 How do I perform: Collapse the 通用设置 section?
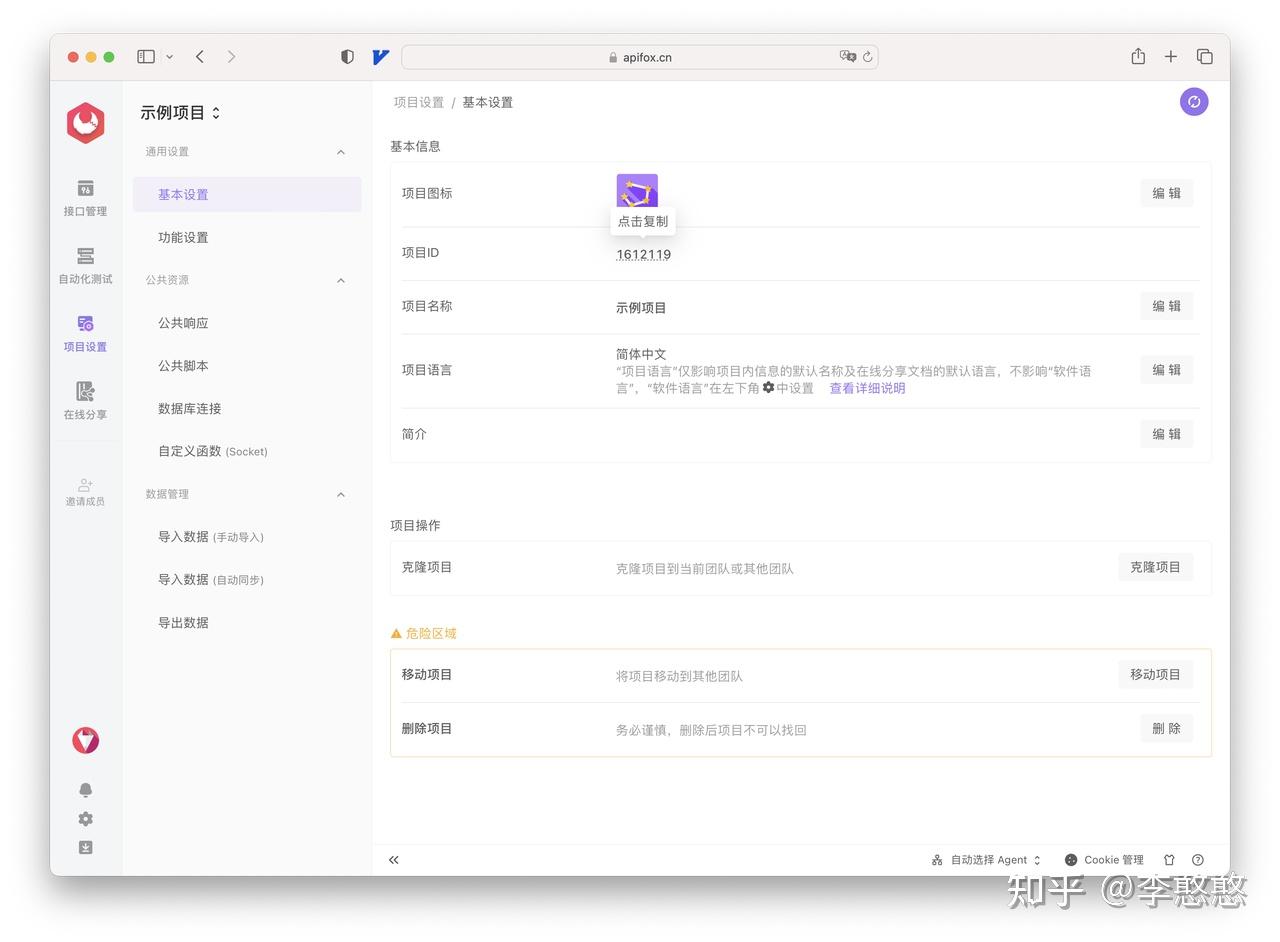click(x=340, y=151)
